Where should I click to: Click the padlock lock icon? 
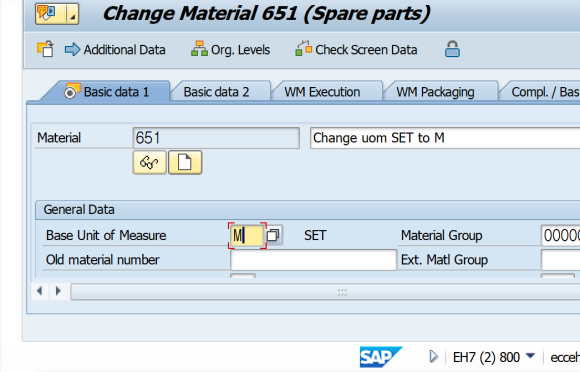(452, 49)
